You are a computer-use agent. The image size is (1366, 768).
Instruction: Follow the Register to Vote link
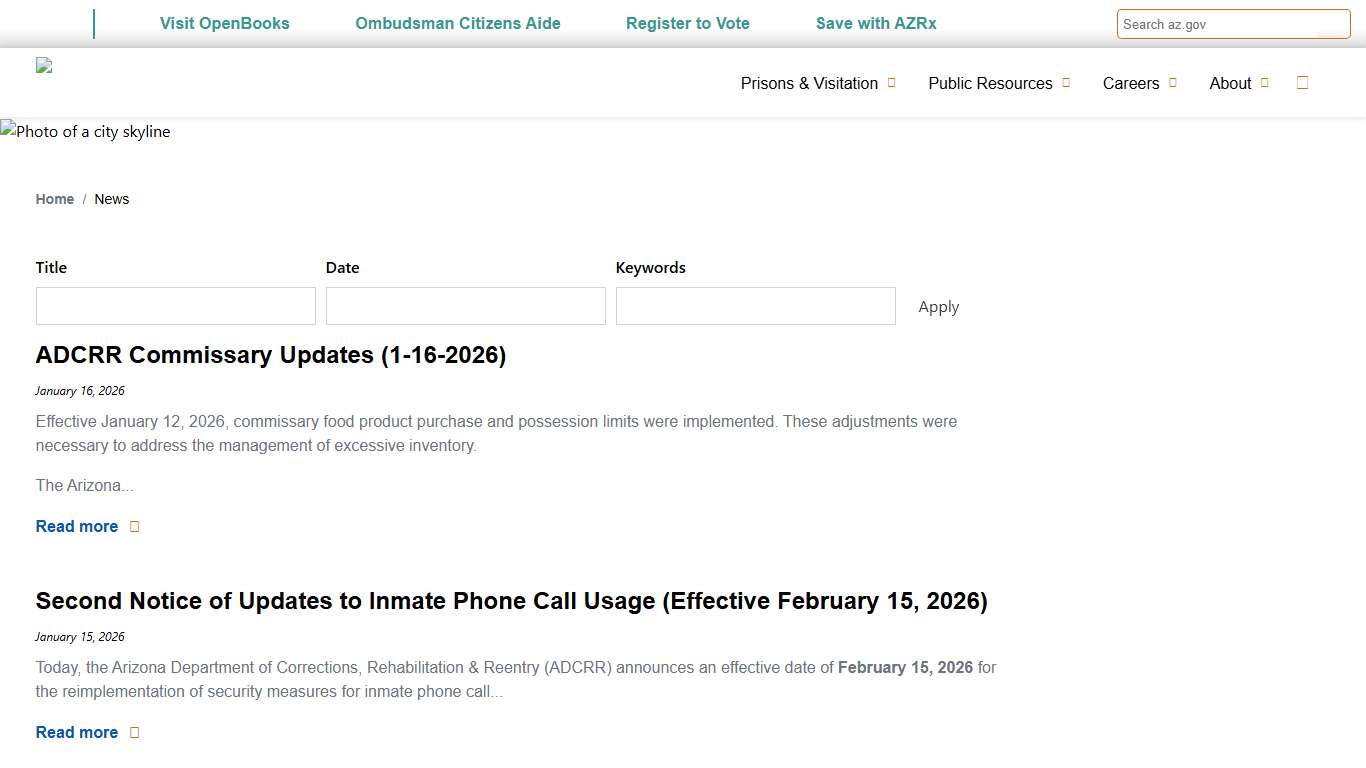(x=688, y=23)
